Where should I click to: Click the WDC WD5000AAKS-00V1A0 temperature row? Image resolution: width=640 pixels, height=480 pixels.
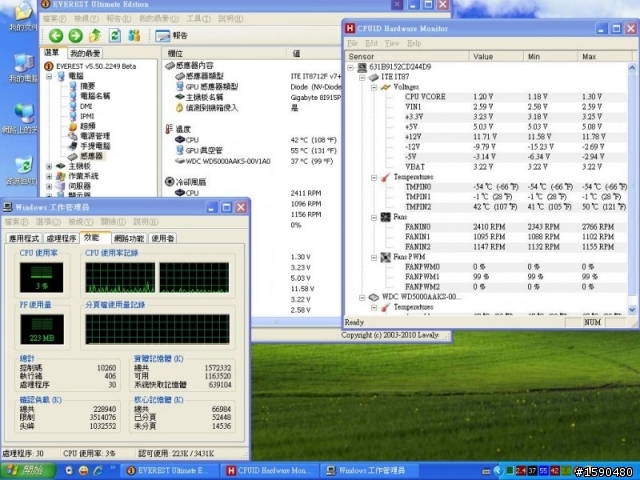click(253, 161)
